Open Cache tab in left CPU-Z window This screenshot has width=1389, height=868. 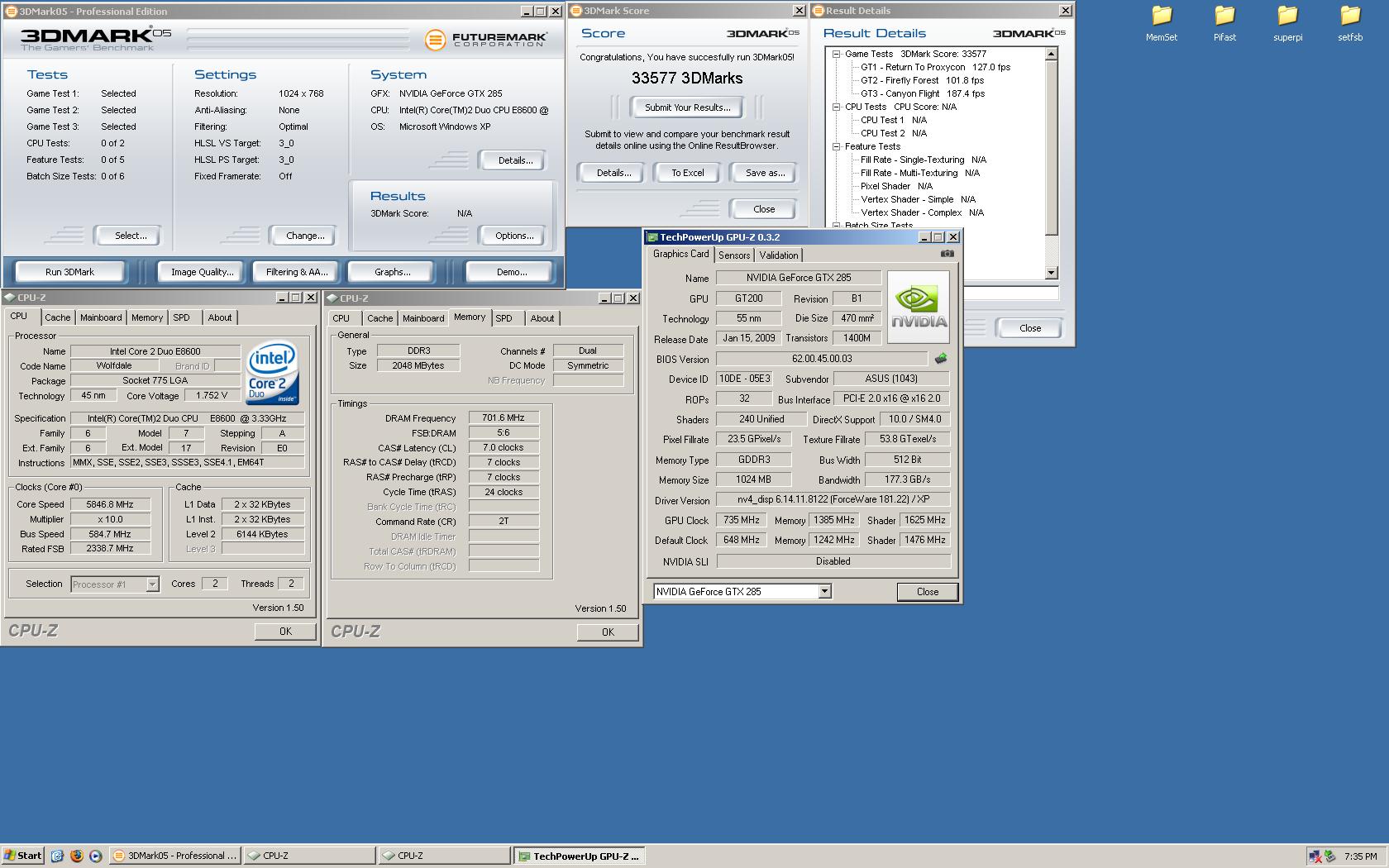(x=58, y=317)
